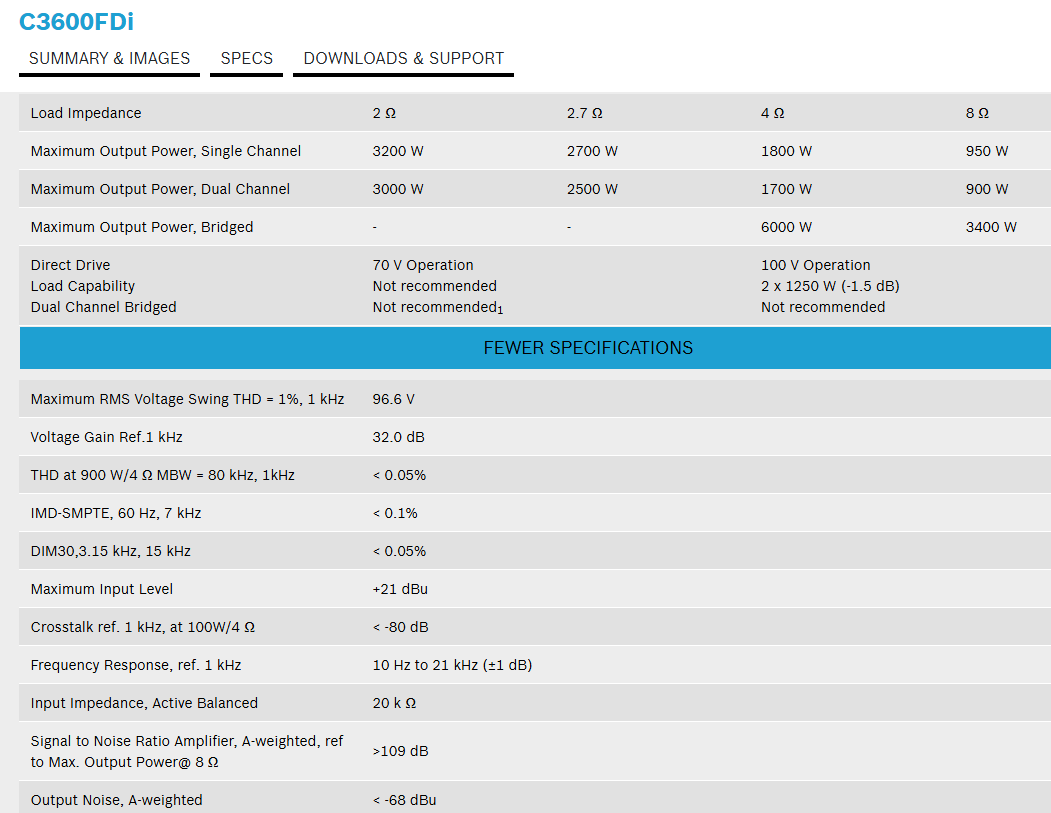
Task: Collapse table with Fewer Specifications button
Action: tap(535, 348)
